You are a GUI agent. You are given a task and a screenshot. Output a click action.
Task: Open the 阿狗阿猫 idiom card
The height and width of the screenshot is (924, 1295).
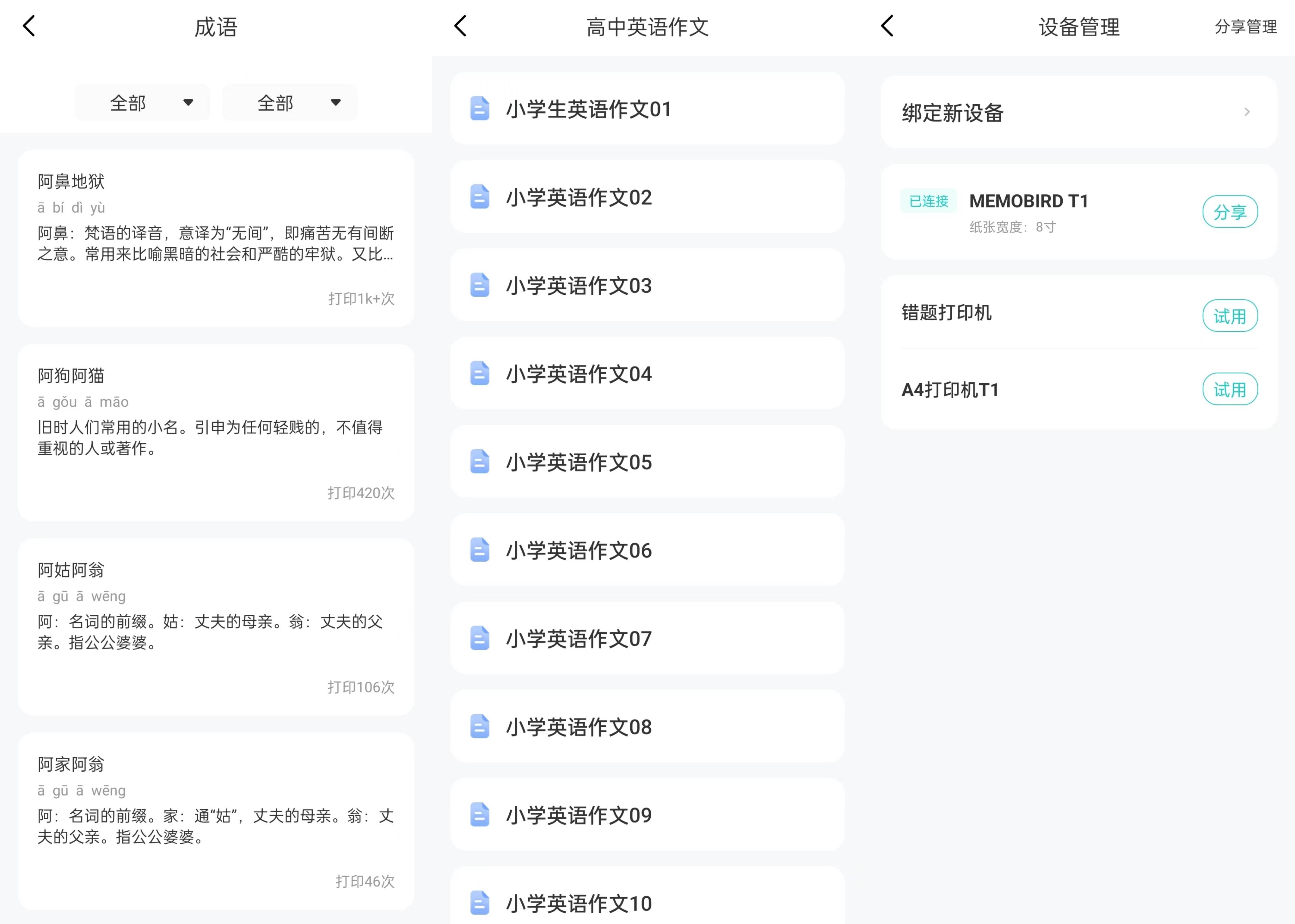coord(216,432)
